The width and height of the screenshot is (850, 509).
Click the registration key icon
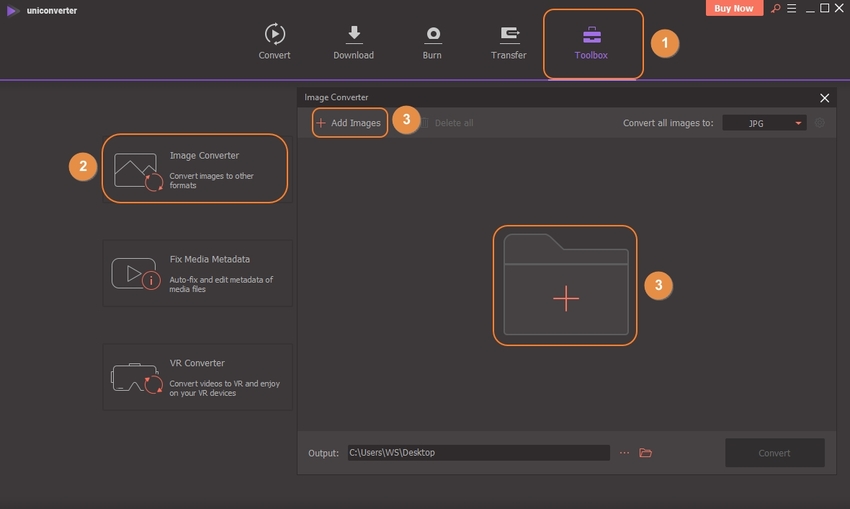[x=775, y=8]
